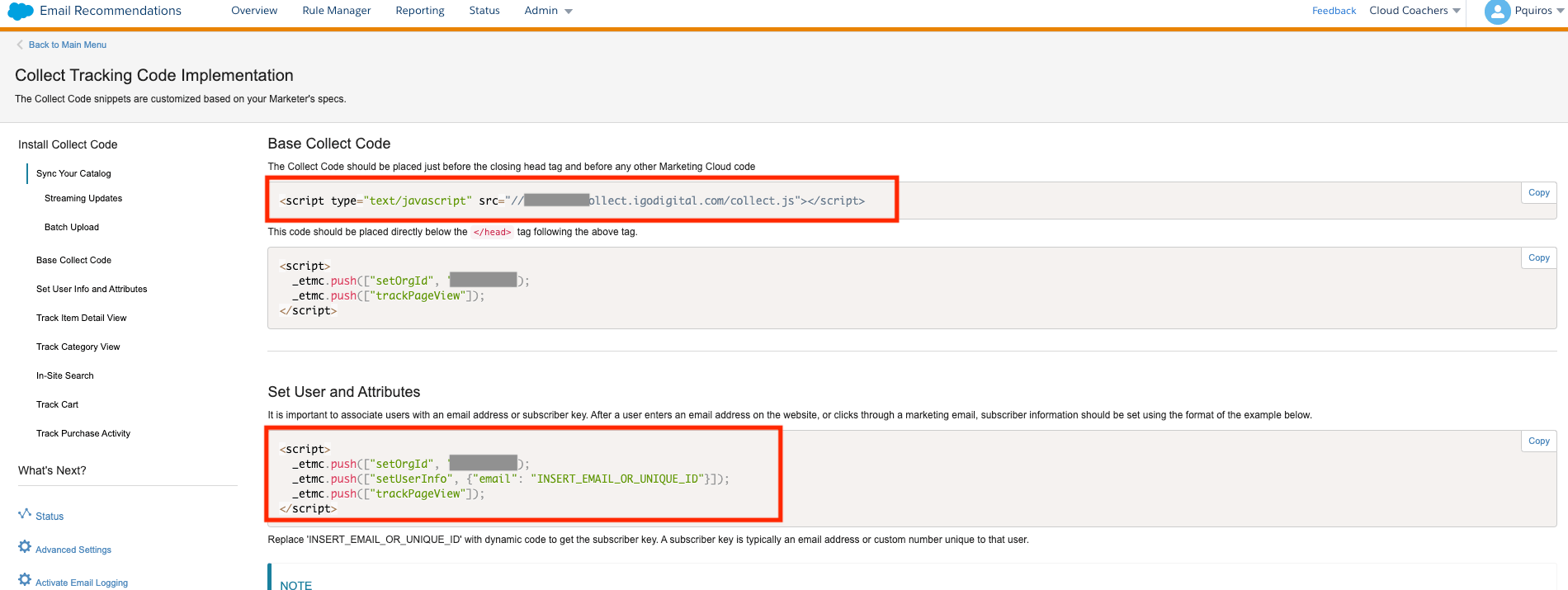Select Track Category View in sidebar
This screenshot has height=590, width=1568.
[78, 347]
